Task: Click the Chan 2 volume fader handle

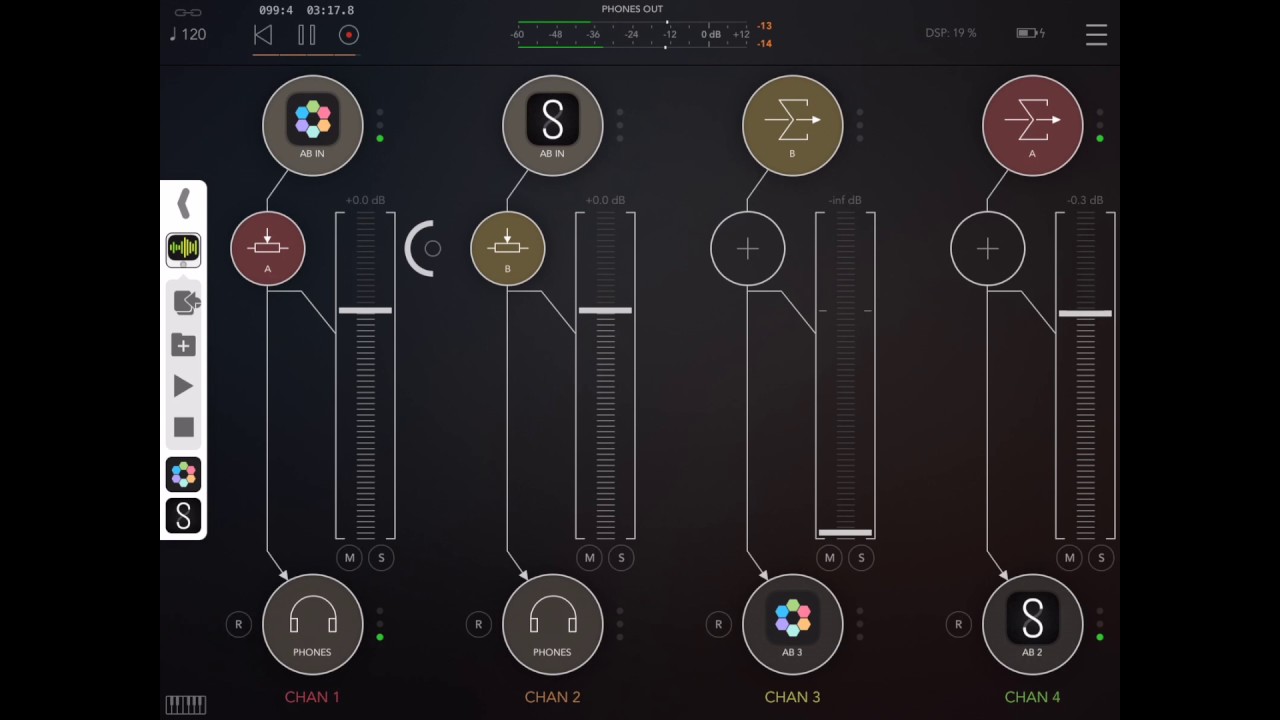Action: (605, 311)
